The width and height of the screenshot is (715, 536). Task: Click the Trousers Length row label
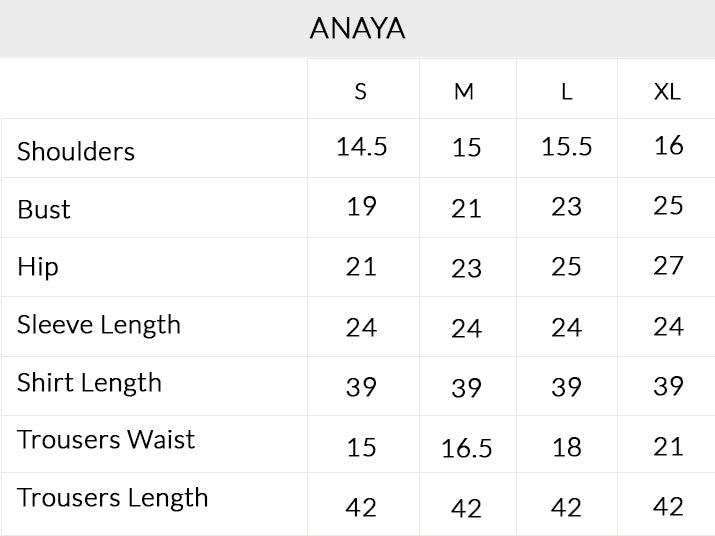click(113, 498)
